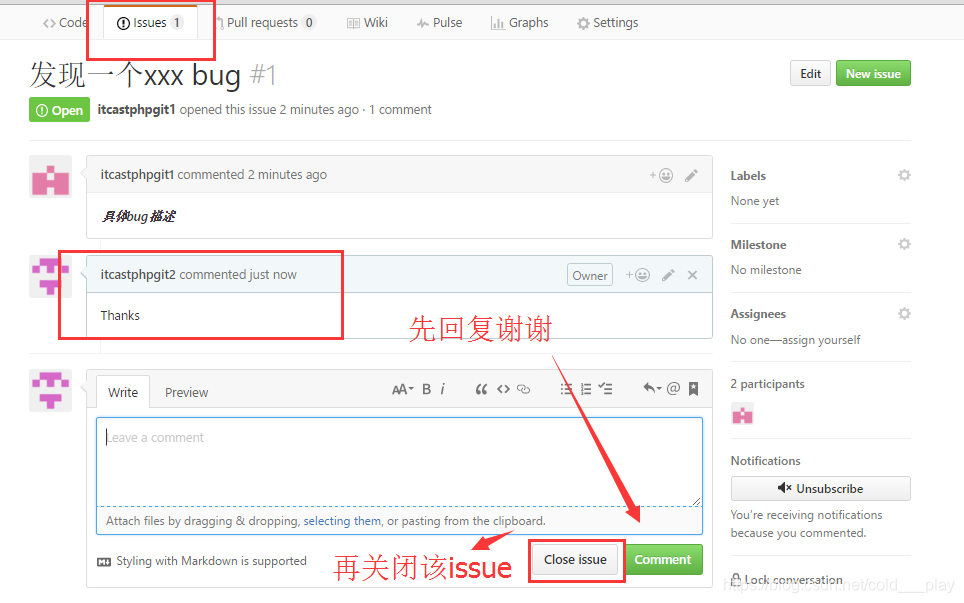This screenshot has width=964, height=603.
Task: Reference an issue with bookmark icon
Action: pos(693,388)
